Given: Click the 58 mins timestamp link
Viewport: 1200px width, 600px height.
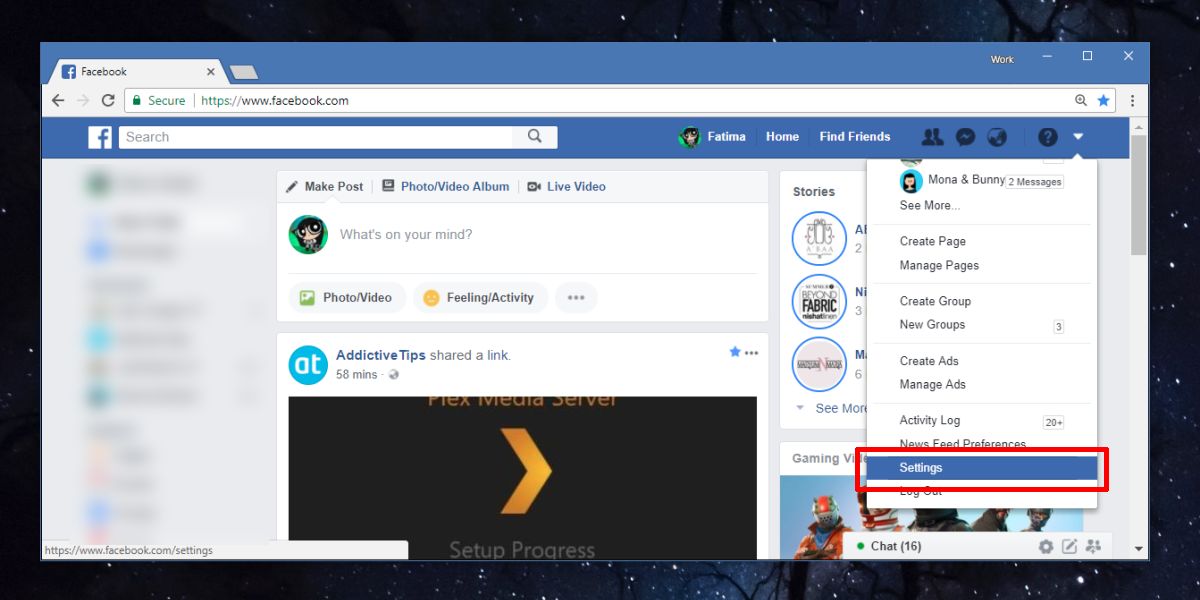Looking at the screenshot, I should pyautogui.click(x=357, y=374).
